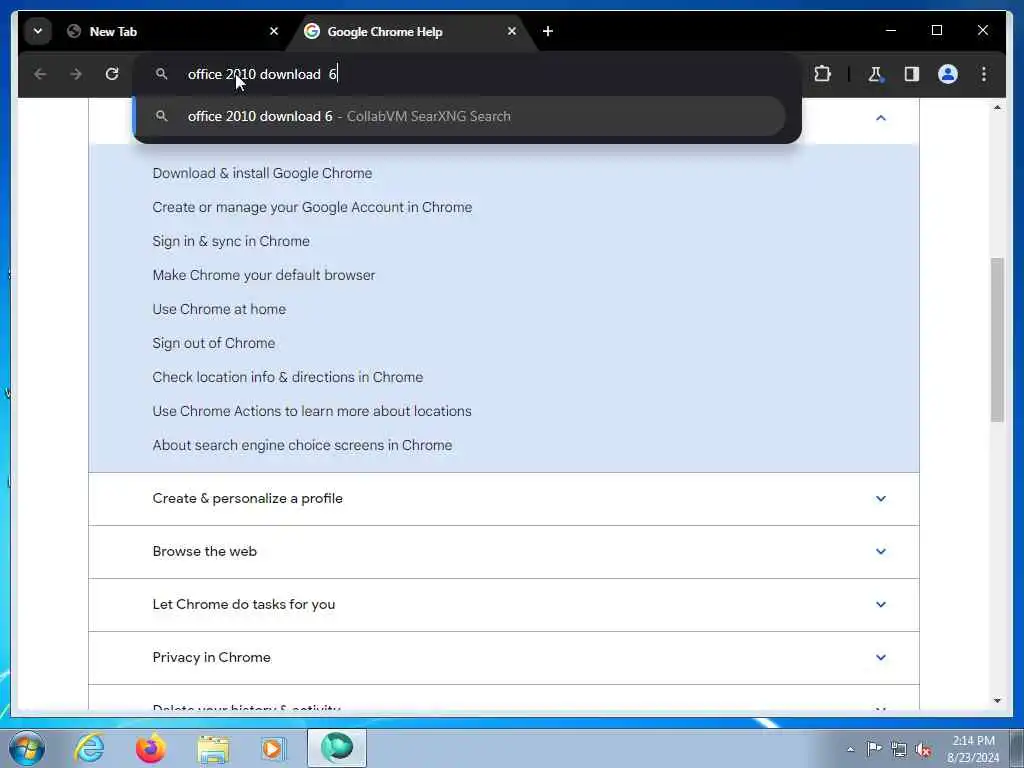1024x768 pixels.
Task: Open Chrome Labs flask icon
Action: click(875, 74)
